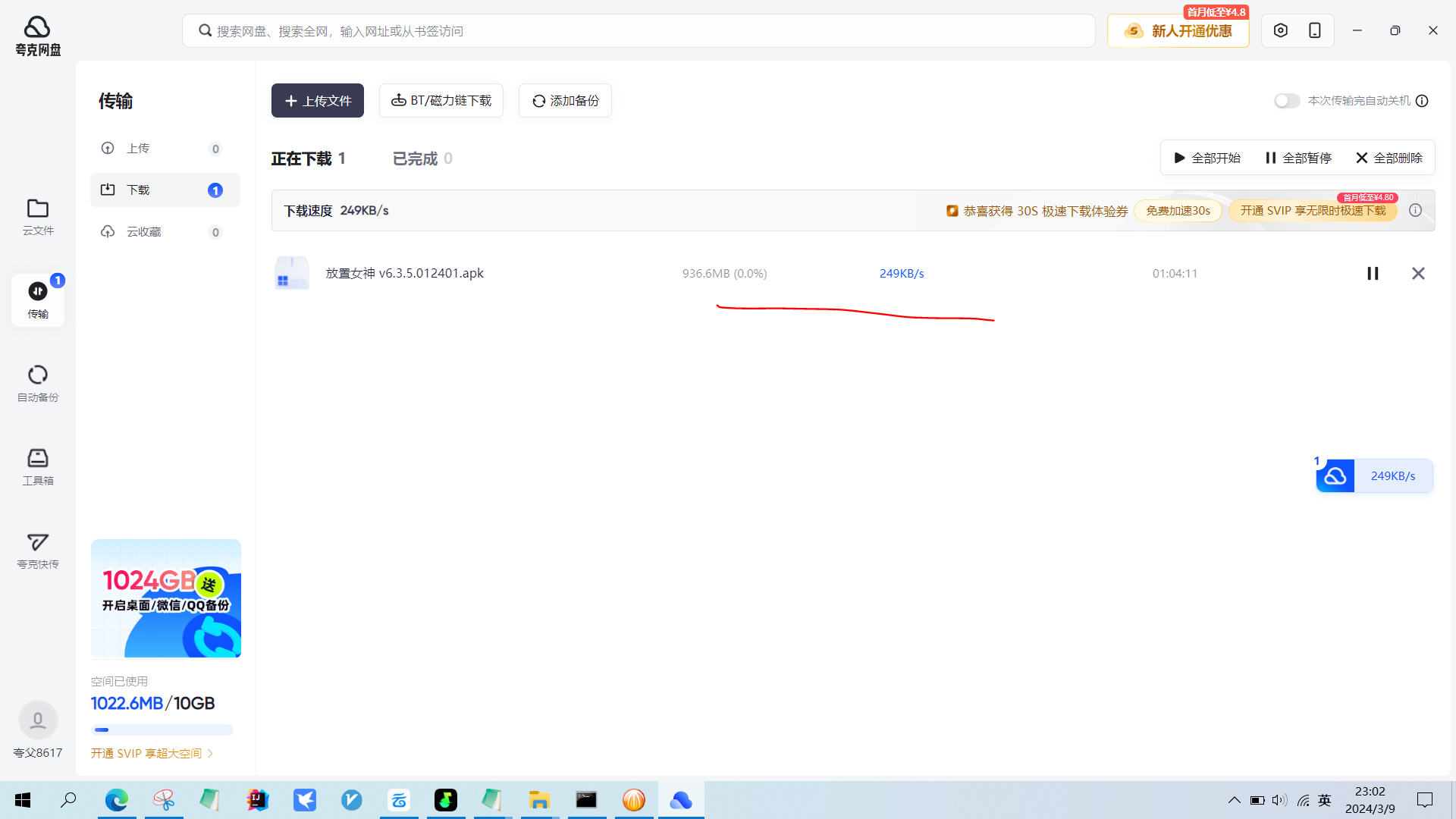Viewport: 1456px width, 819px height.
Task: Toggle 本次传输完自动关机 switch
Action: 1286,101
